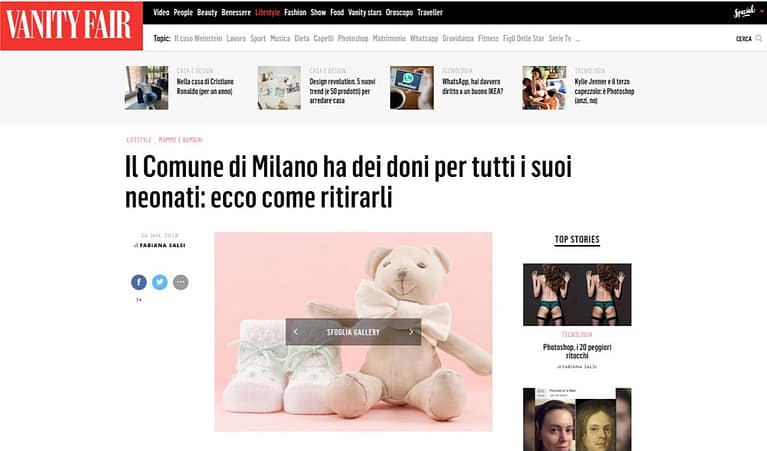Share article via Twitter bird icon
Image resolution: width=767 pixels, height=451 pixels.
pos(159,282)
